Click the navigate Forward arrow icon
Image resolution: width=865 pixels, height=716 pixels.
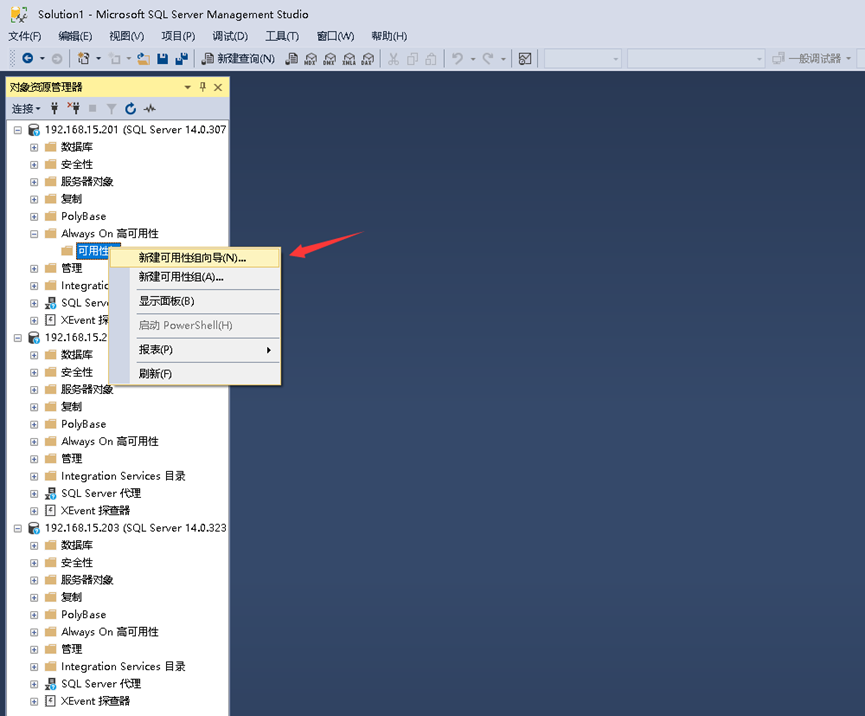point(57,58)
